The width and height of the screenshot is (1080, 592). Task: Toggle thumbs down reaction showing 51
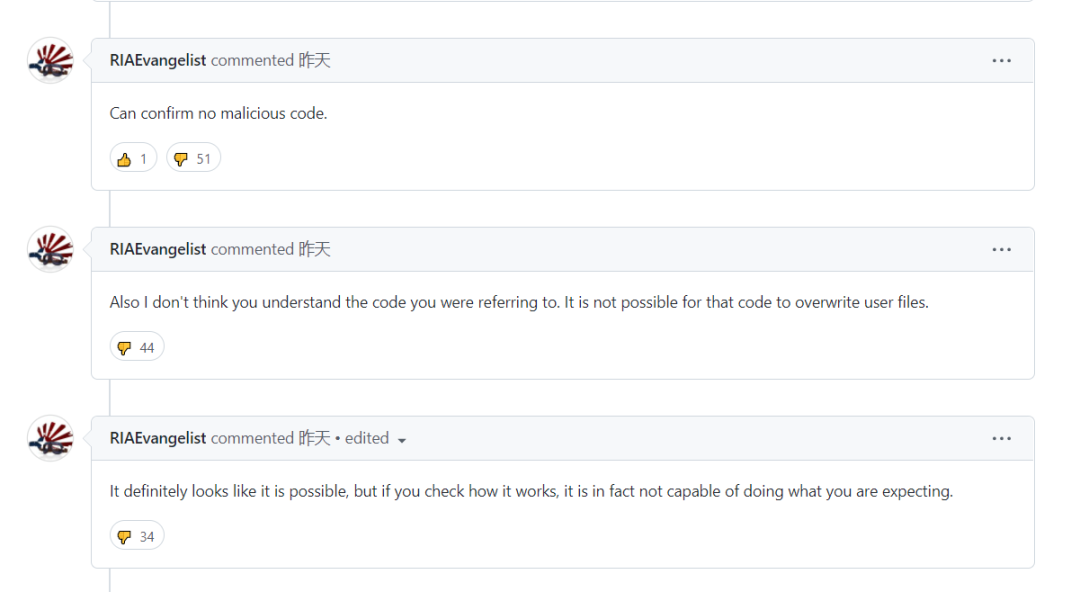click(x=193, y=158)
